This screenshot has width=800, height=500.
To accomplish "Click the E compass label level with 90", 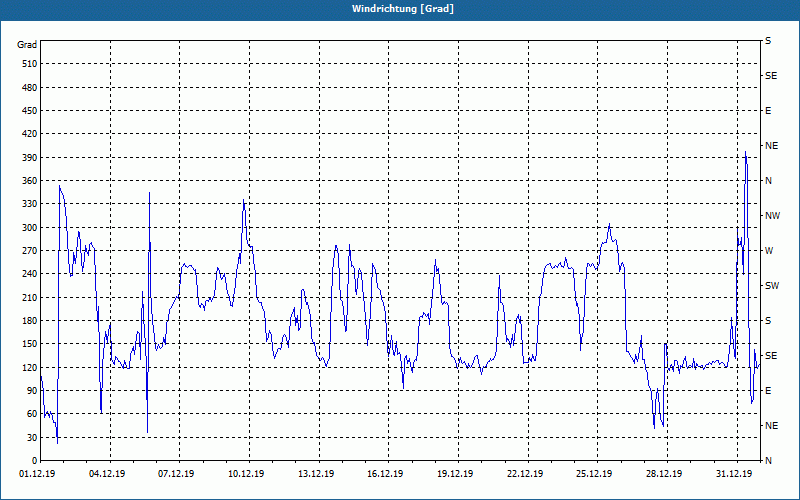I will [768, 391].
